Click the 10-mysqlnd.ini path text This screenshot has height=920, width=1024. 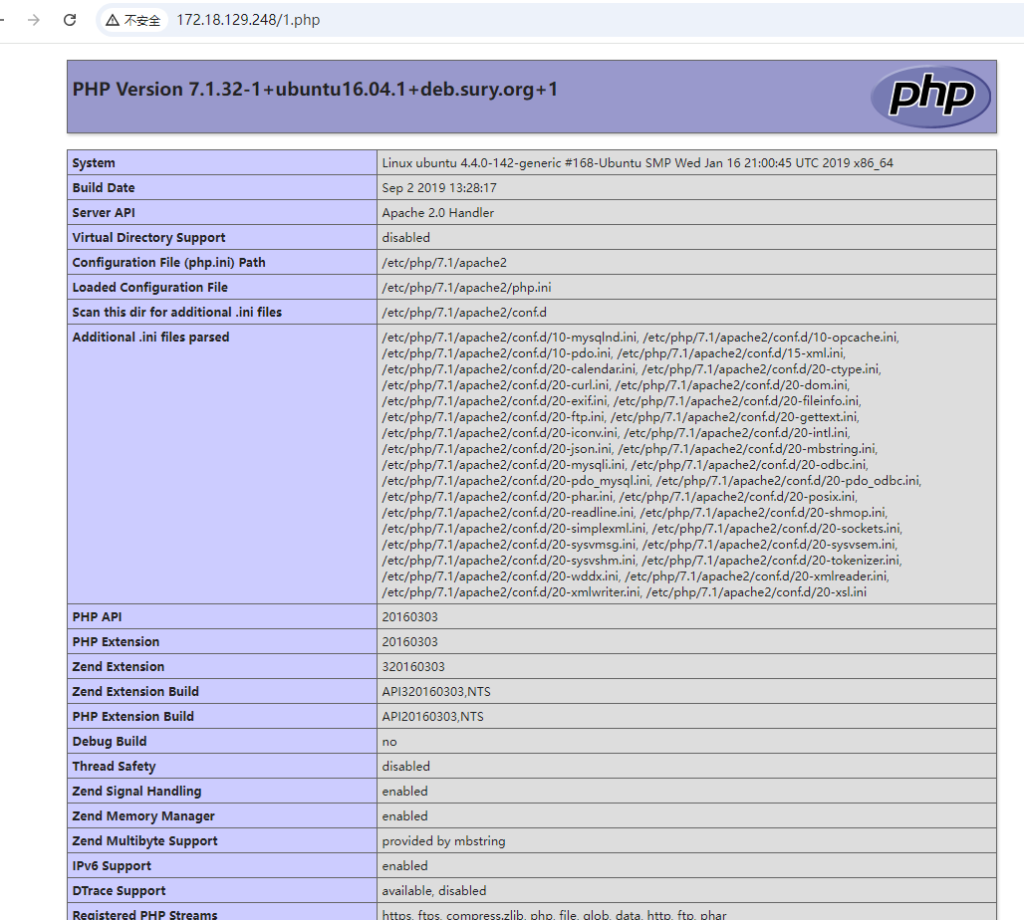(x=509, y=338)
